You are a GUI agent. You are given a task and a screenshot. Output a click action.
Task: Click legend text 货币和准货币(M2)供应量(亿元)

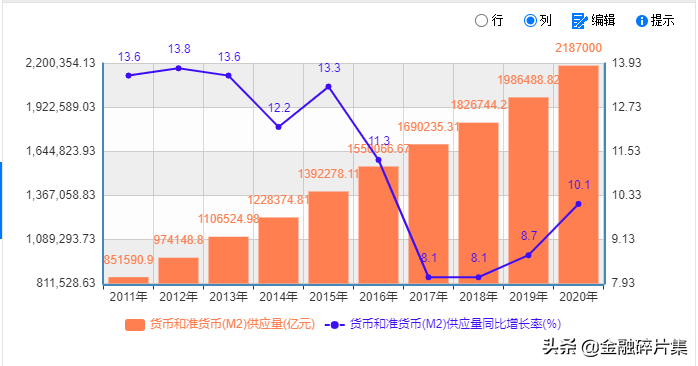232,324
